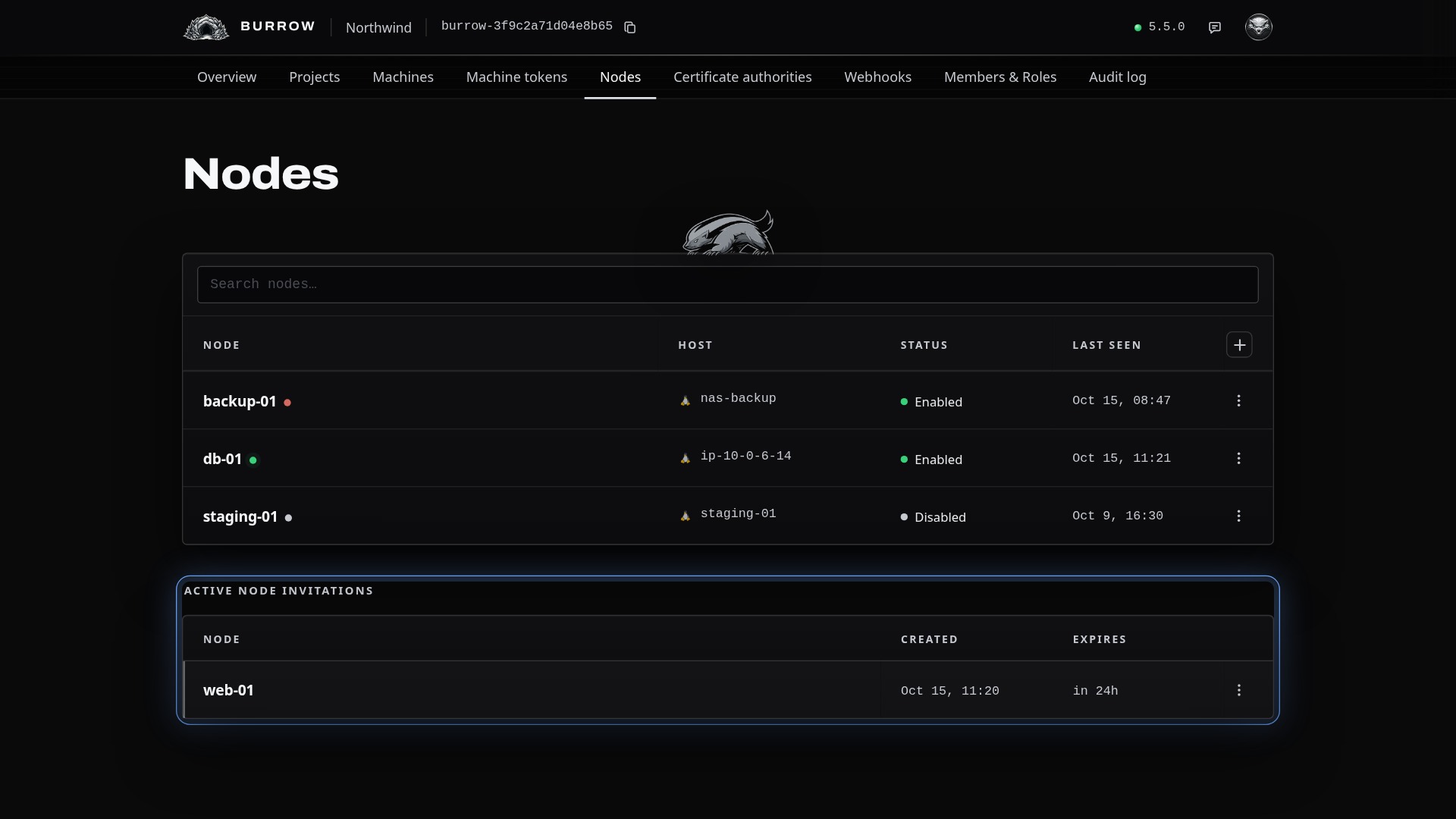
Task: Click the Linux icon beside staging-01 host
Action: (686, 516)
